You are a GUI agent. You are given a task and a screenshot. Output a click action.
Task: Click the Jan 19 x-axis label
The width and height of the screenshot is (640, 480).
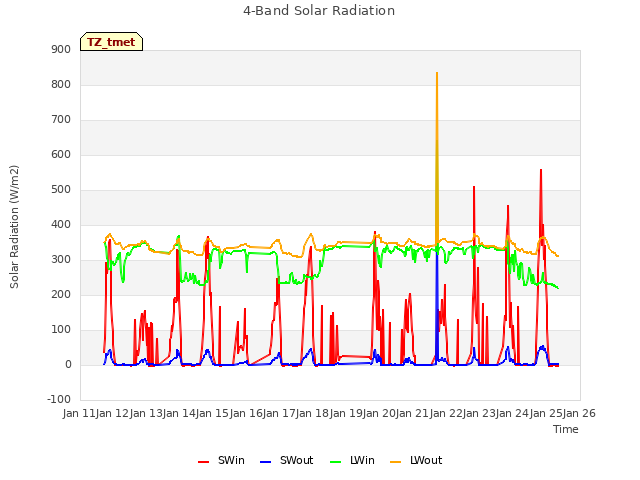point(346,413)
